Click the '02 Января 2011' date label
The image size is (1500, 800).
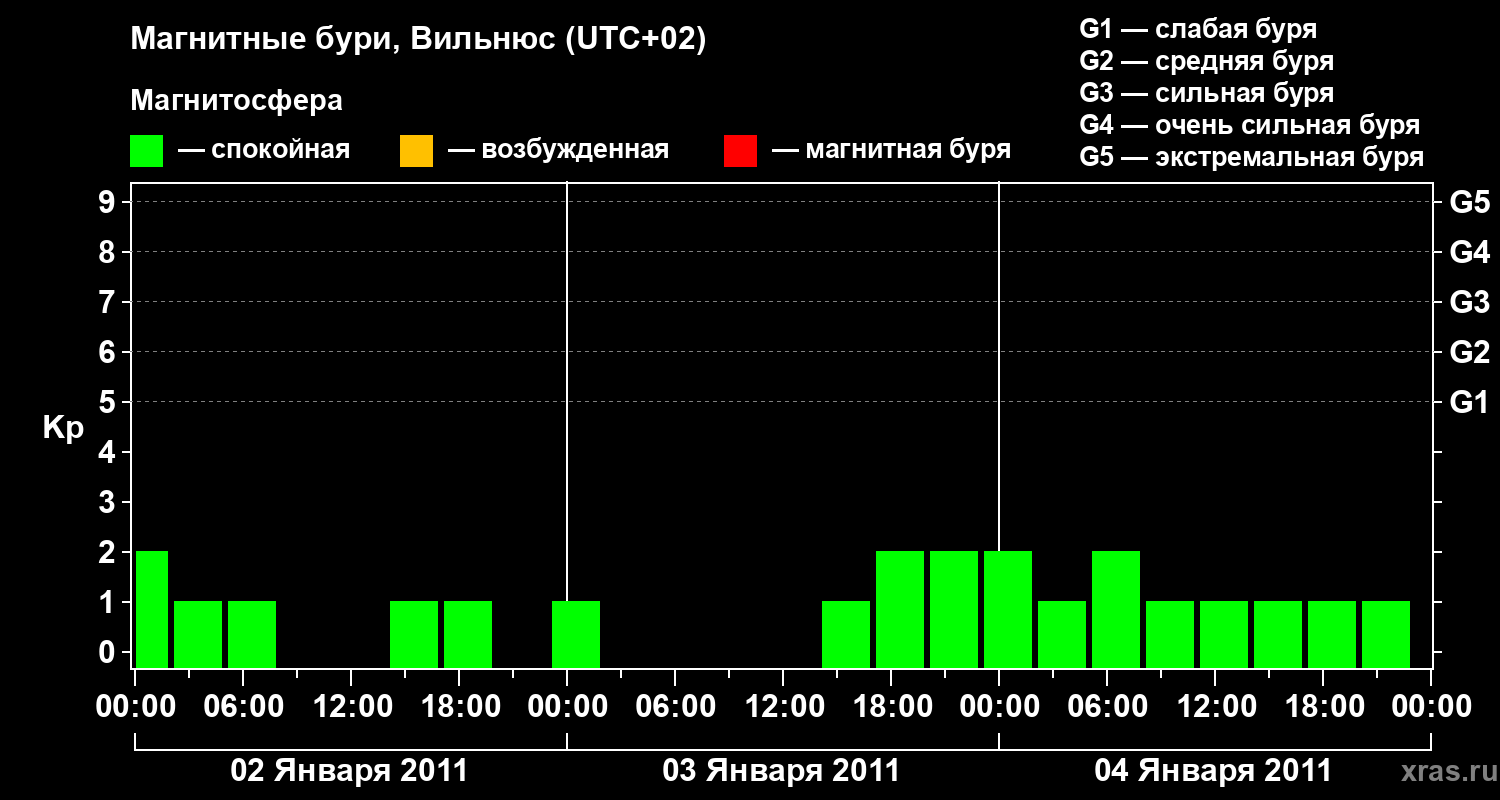click(x=349, y=771)
